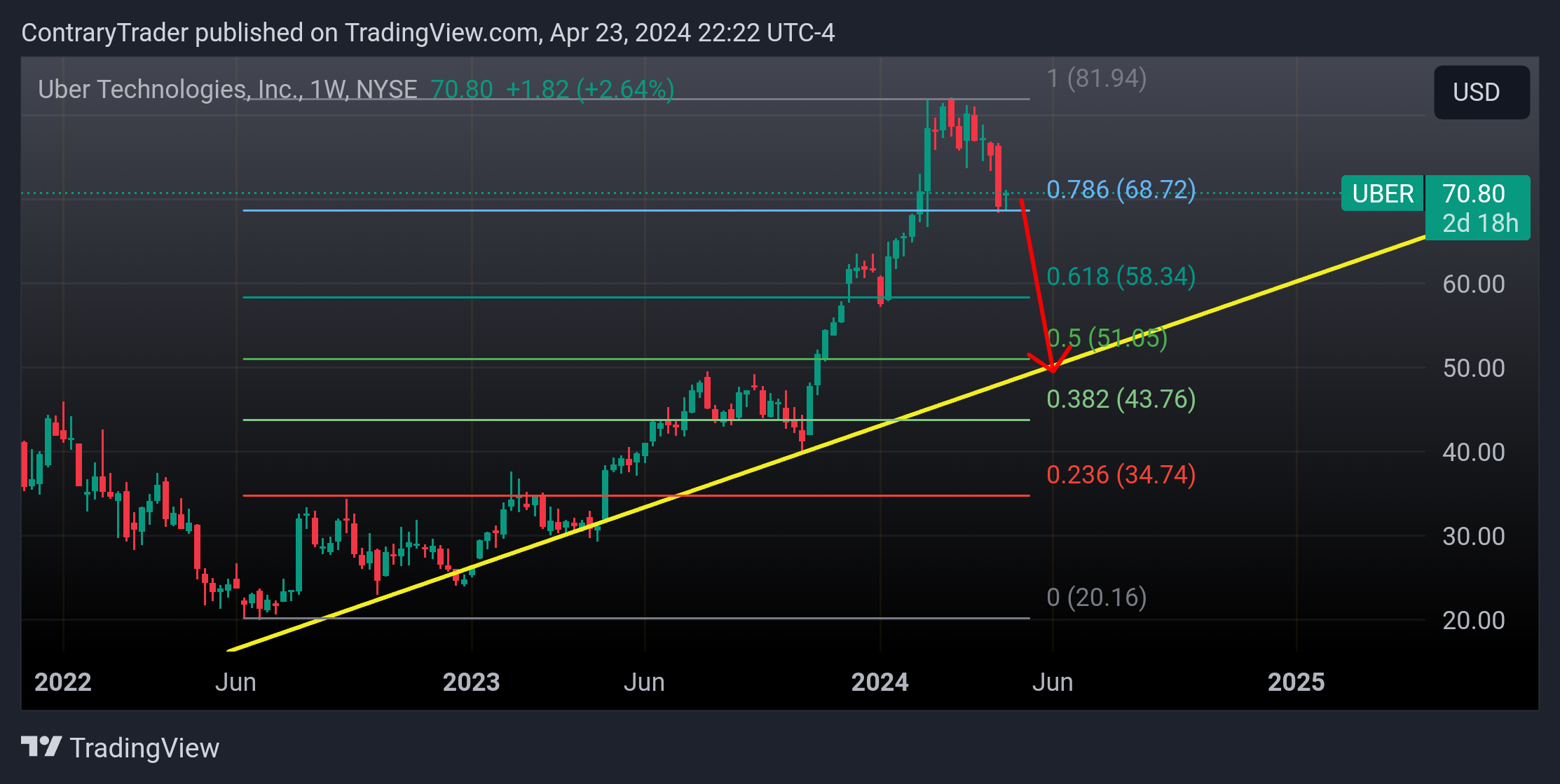Viewport: 1560px width, 784px height.
Task: Click the TradingView logo icon
Action: [41, 747]
